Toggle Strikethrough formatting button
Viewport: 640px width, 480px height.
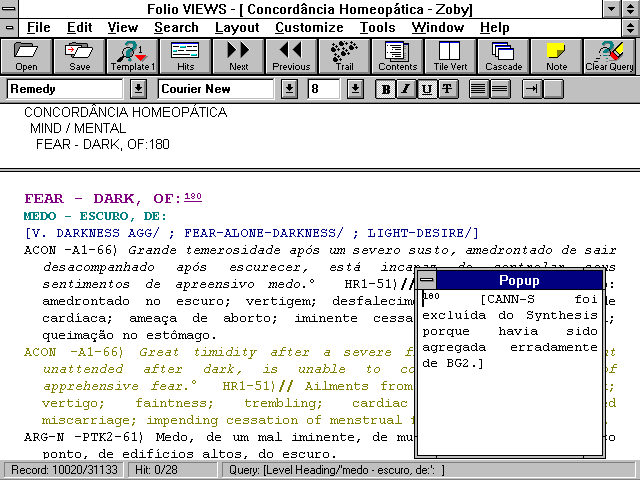(447, 89)
